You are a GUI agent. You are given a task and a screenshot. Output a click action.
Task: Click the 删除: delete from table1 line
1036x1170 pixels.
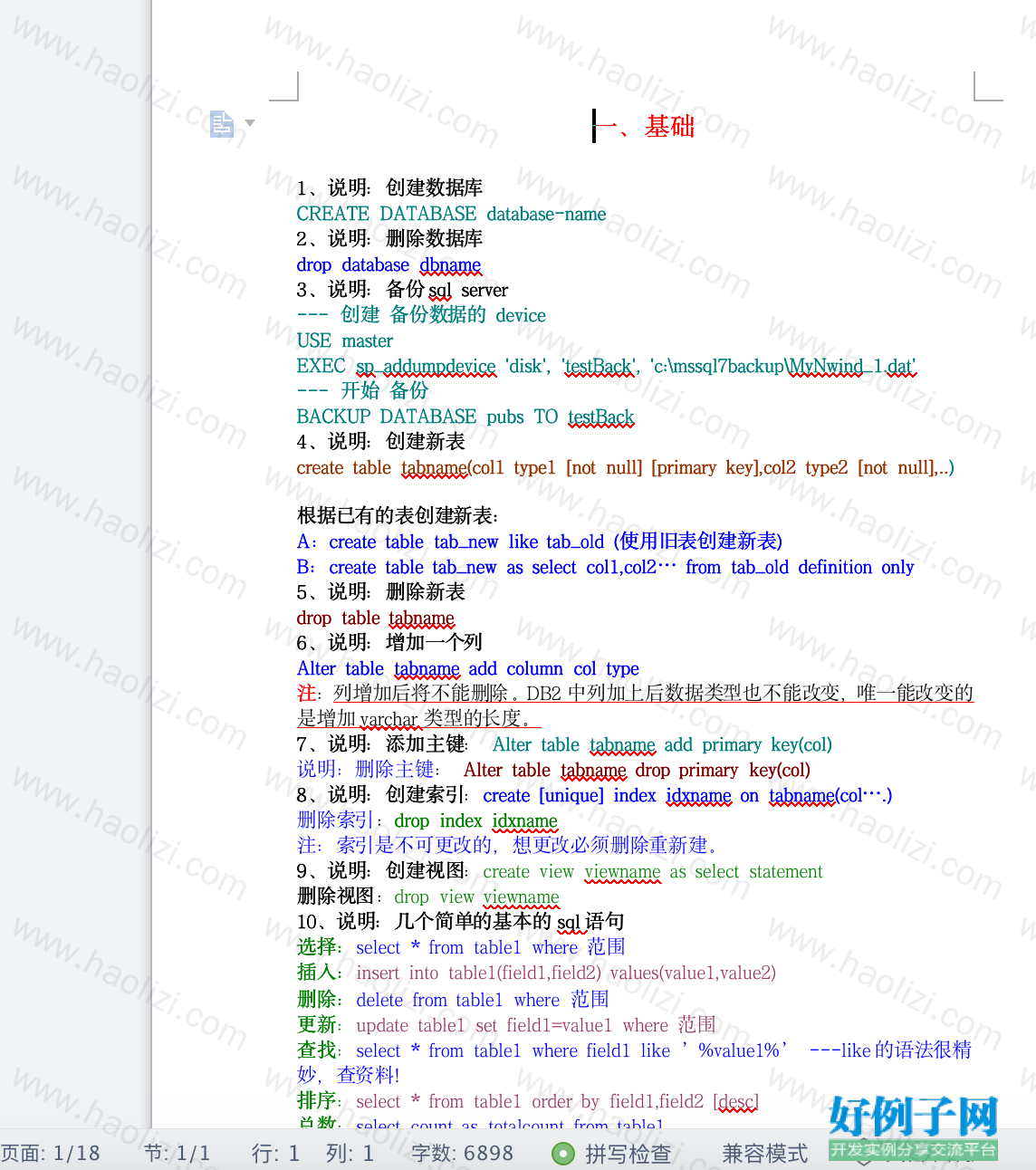pyautogui.click(x=453, y=1000)
